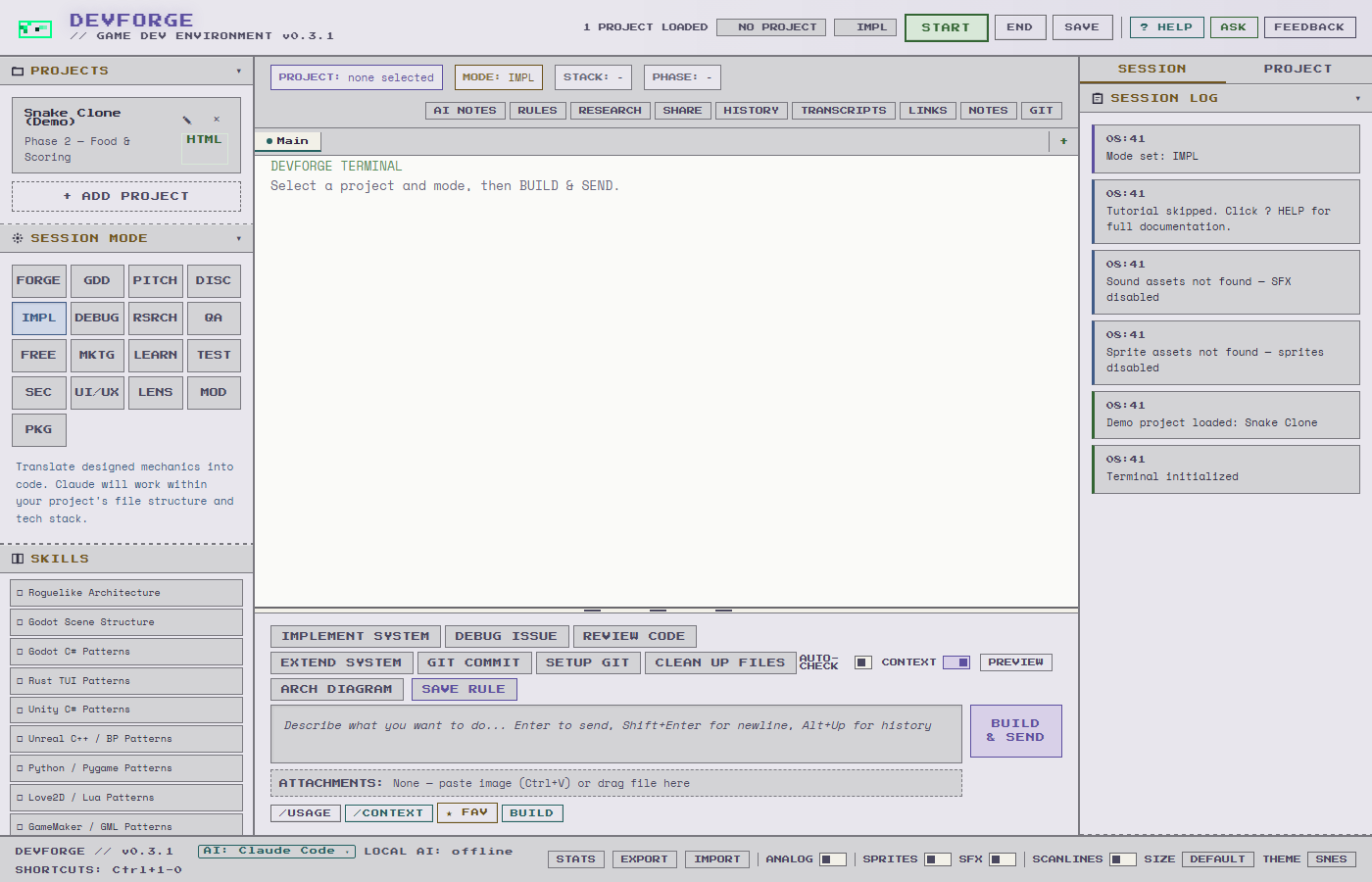Click the Session Mode gear icon
1372x882 pixels.
(18, 238)
